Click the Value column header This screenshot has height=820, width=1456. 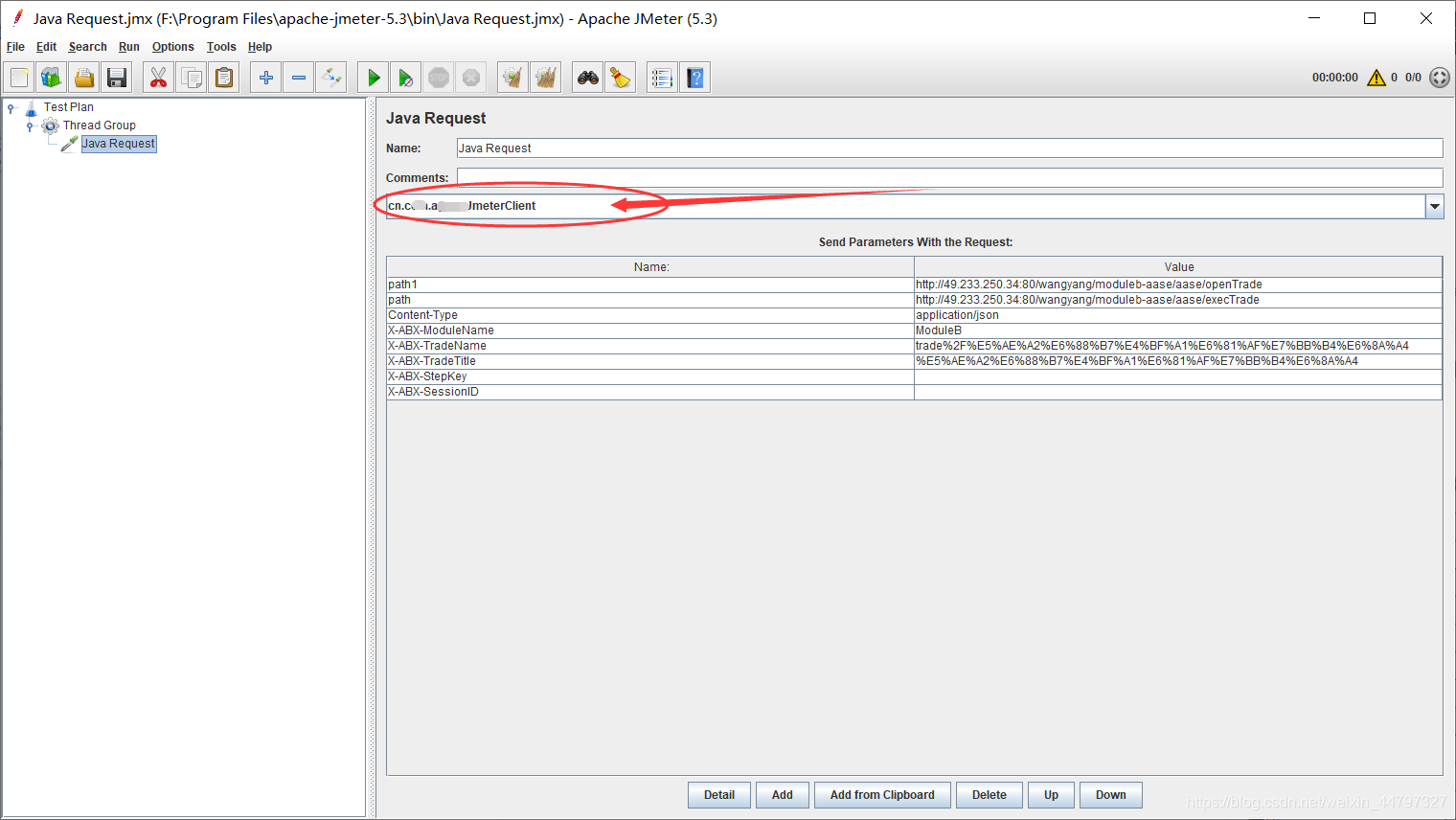pyautogui.click(x=1178, y=267)
